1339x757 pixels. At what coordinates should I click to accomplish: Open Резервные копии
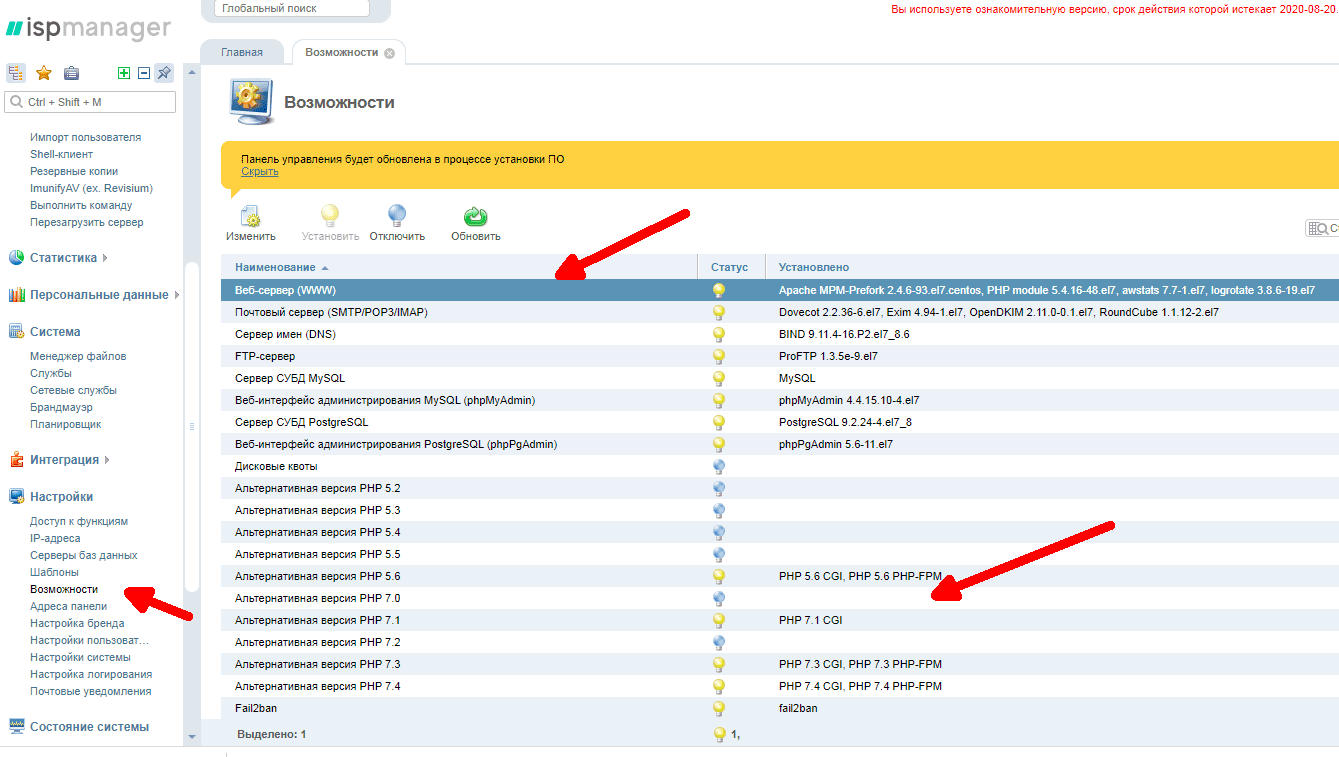74,171
